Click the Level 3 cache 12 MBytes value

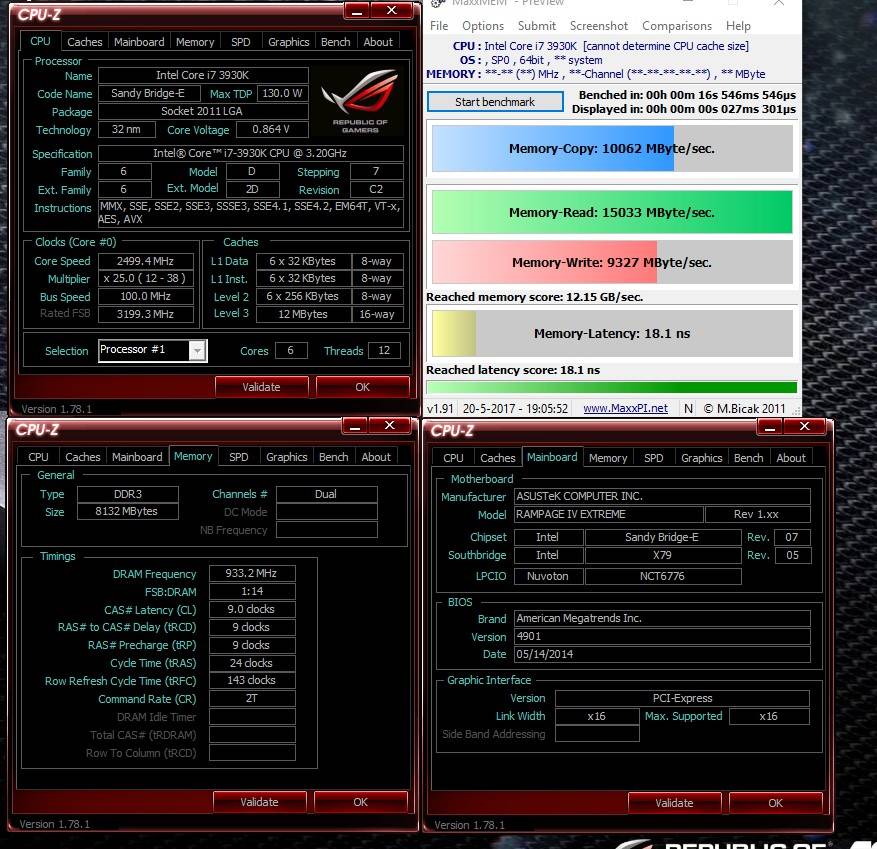(303, 314)
